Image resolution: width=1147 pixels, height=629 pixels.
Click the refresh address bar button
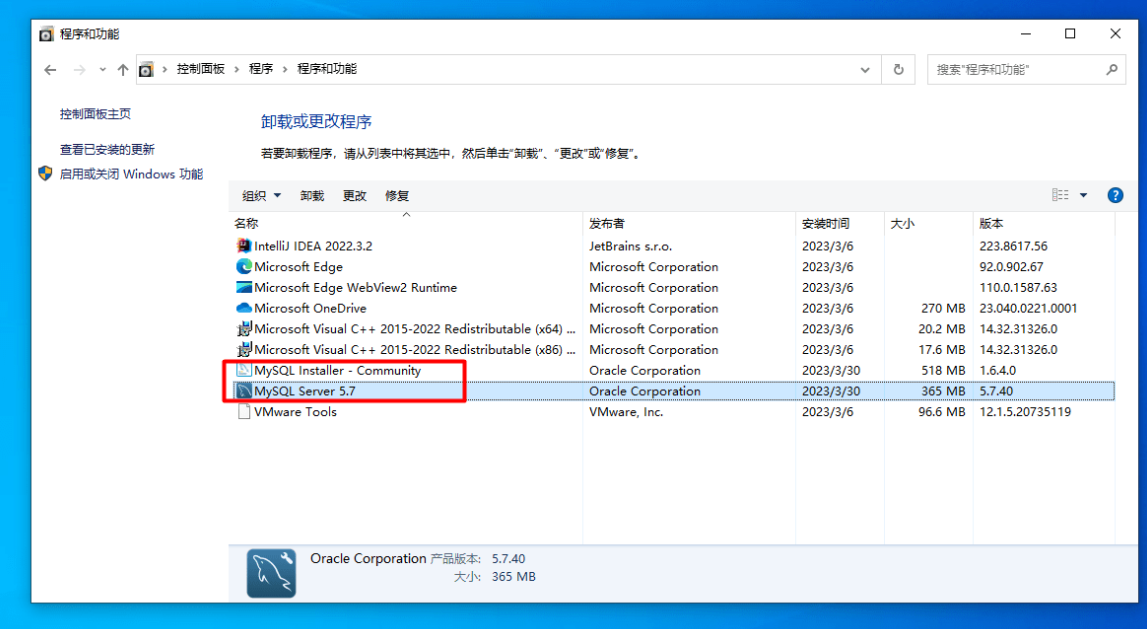(x=898, y=69)
